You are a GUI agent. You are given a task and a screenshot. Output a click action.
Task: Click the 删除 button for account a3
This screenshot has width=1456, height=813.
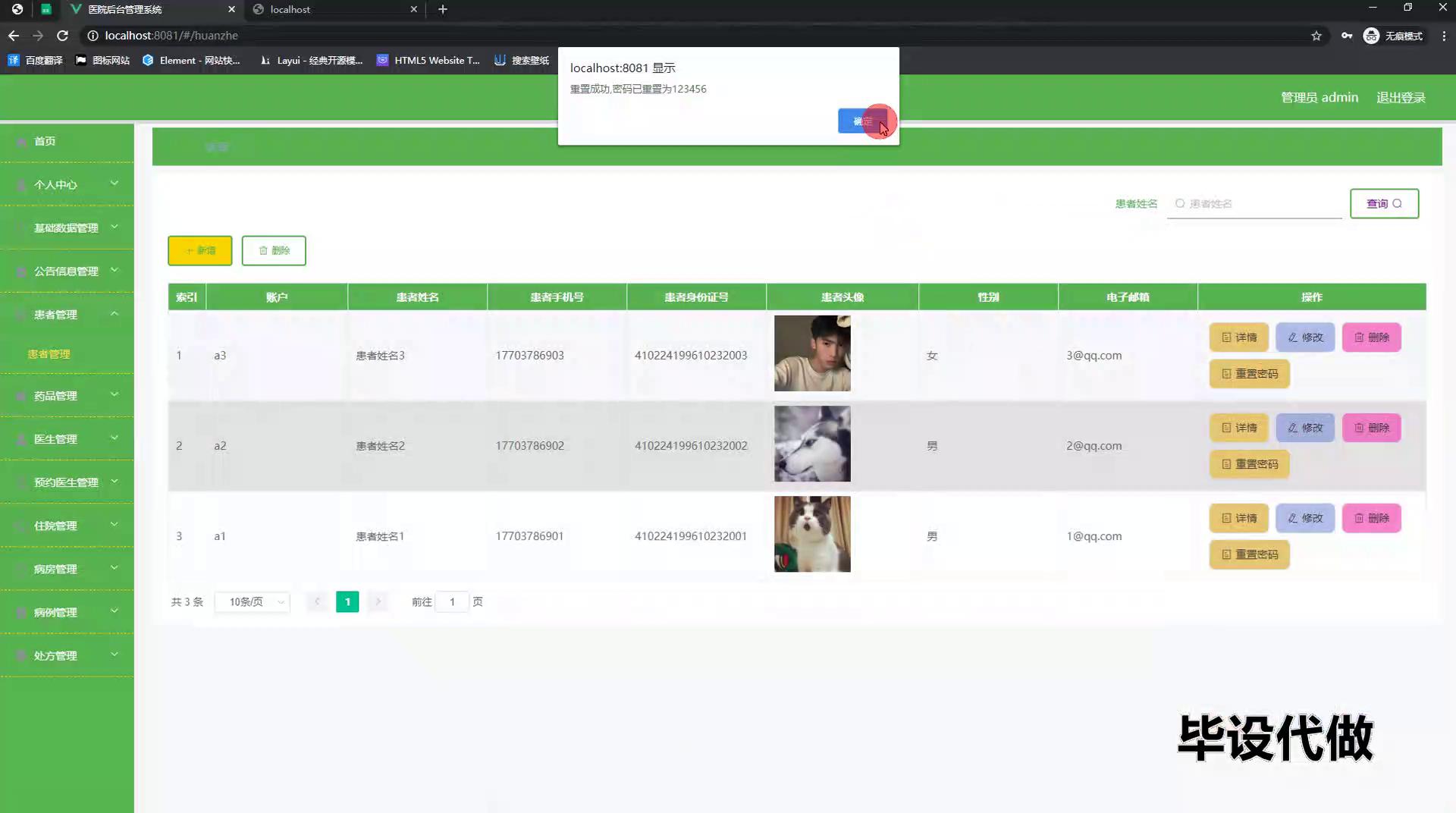1371,337
